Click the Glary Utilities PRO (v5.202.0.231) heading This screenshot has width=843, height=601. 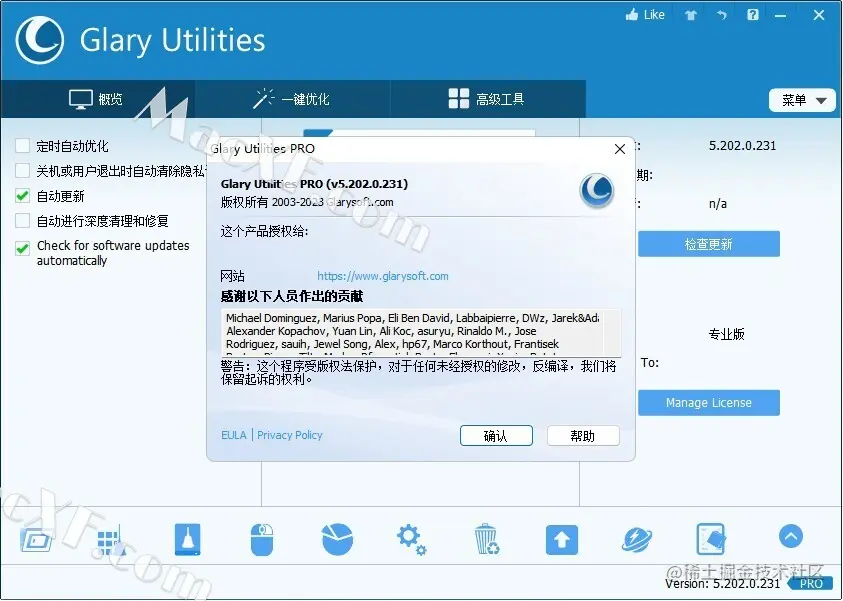(315, 184)
